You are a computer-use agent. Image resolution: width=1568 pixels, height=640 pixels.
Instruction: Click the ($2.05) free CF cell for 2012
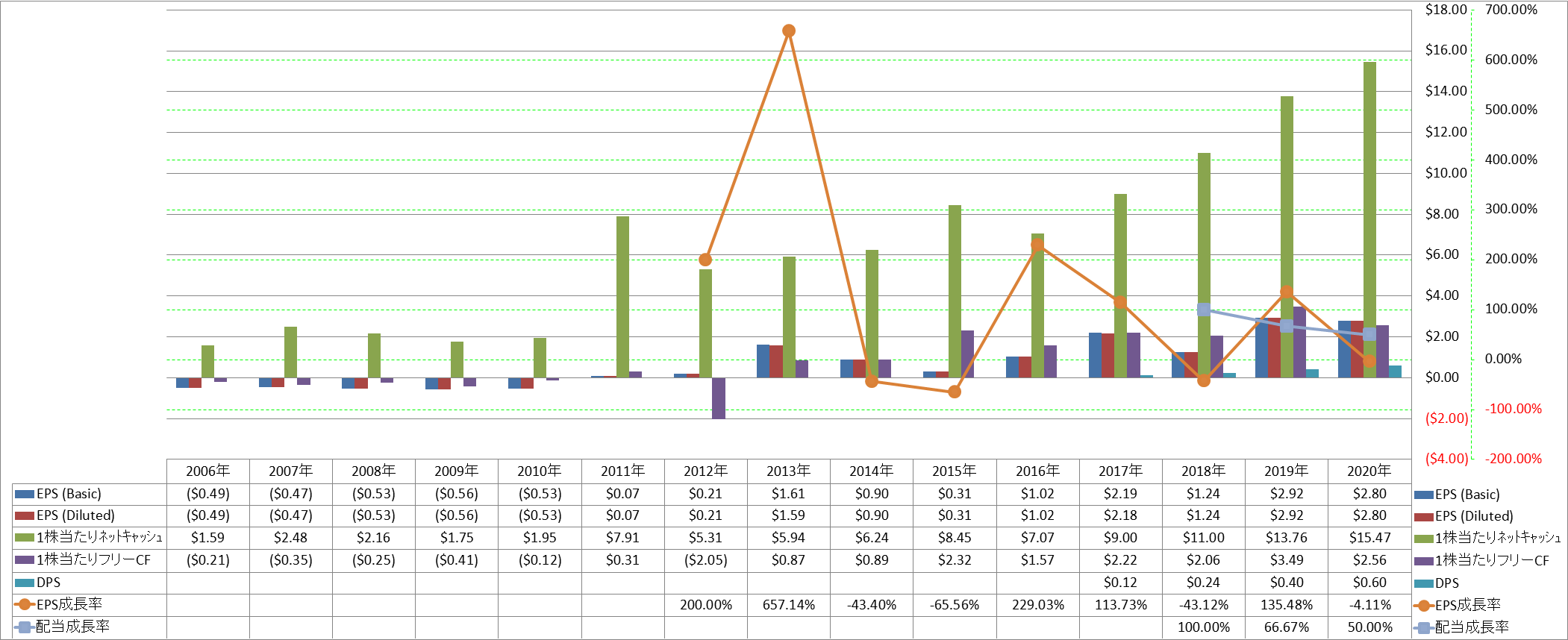click(705, 560)
